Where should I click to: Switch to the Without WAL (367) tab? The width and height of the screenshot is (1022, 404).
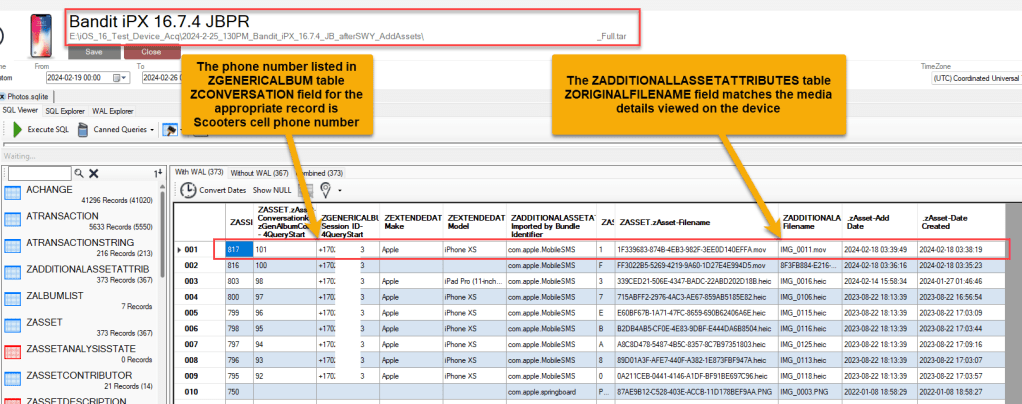(253, 171)
